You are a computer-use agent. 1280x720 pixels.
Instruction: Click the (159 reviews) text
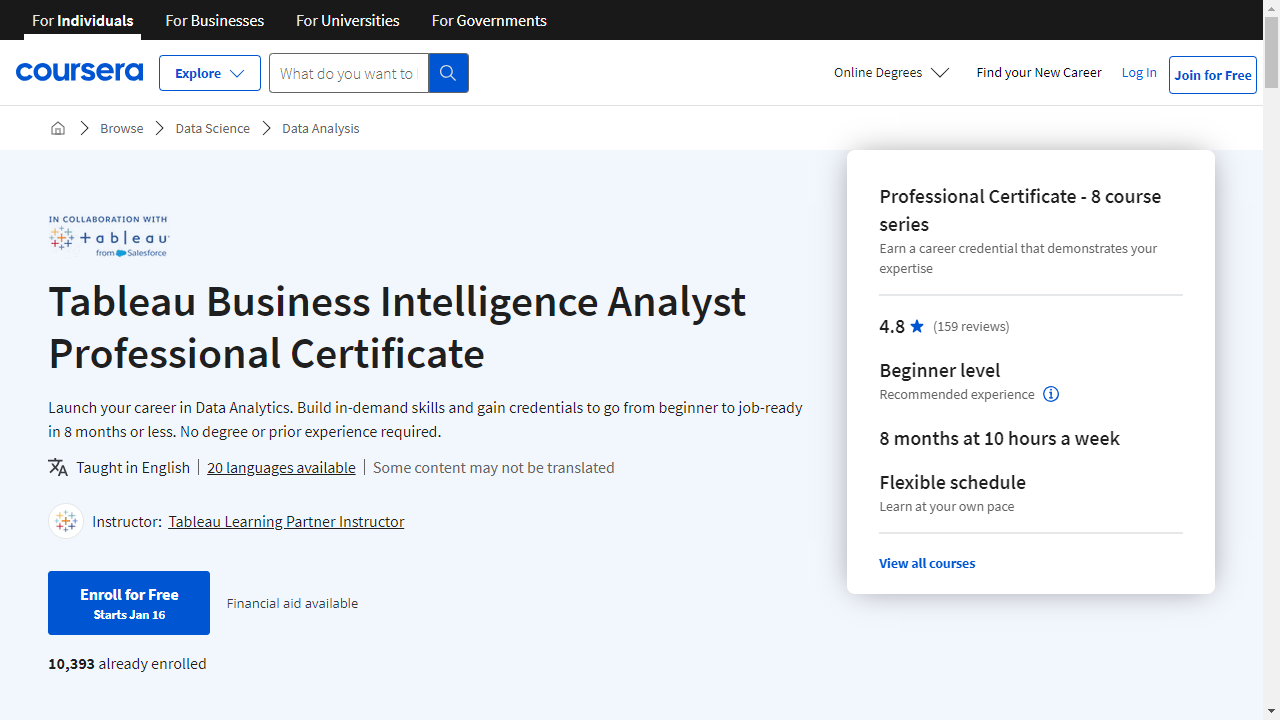[971, 326]
